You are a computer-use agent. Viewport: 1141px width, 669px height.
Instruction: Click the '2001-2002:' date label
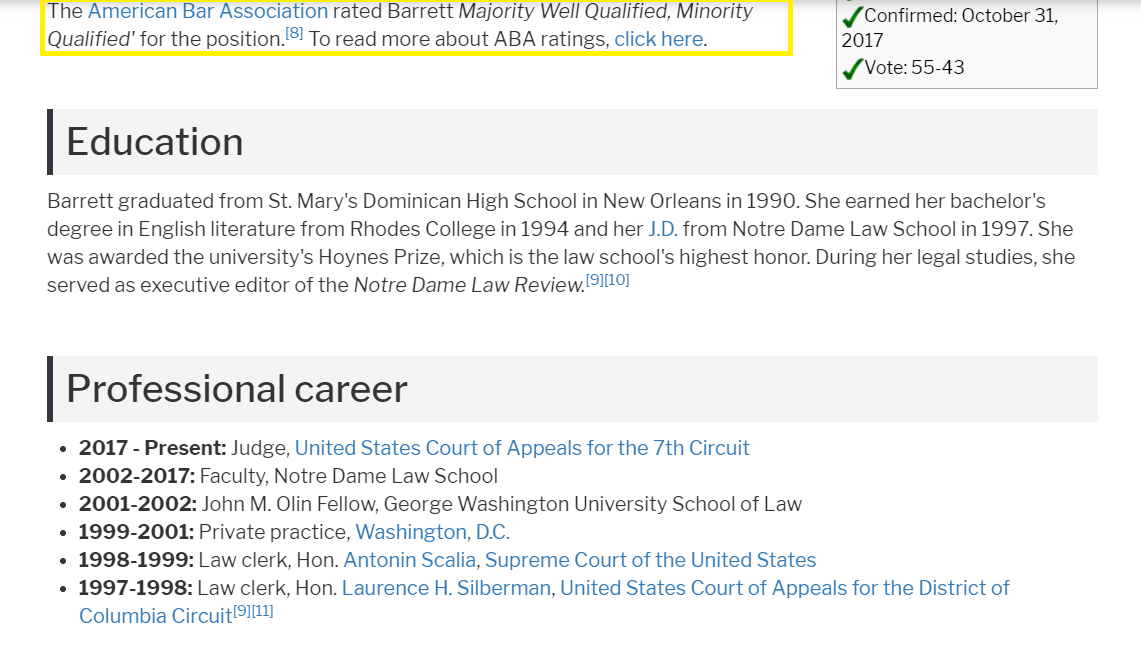click(138, 504)
